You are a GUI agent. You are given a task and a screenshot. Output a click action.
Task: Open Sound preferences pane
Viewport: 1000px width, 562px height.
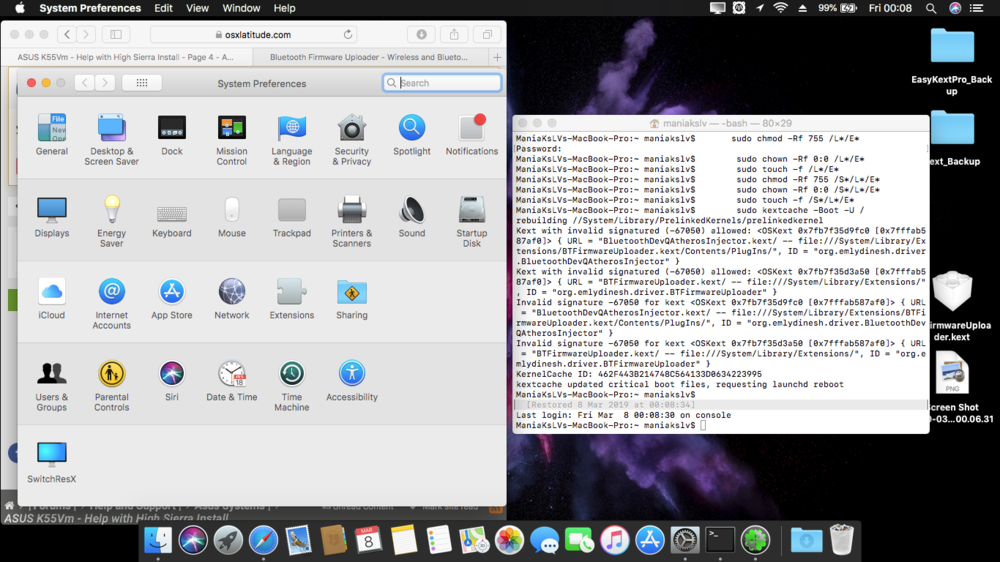(411, 217)
